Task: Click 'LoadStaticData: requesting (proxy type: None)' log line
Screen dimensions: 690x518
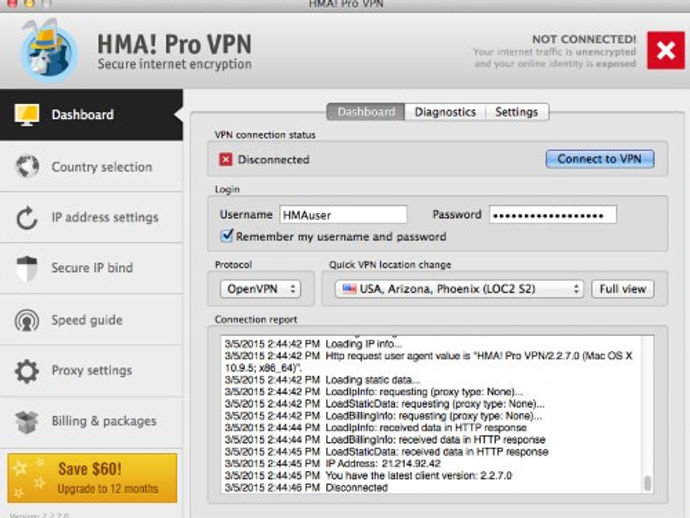Action: [x=385, y=404]
